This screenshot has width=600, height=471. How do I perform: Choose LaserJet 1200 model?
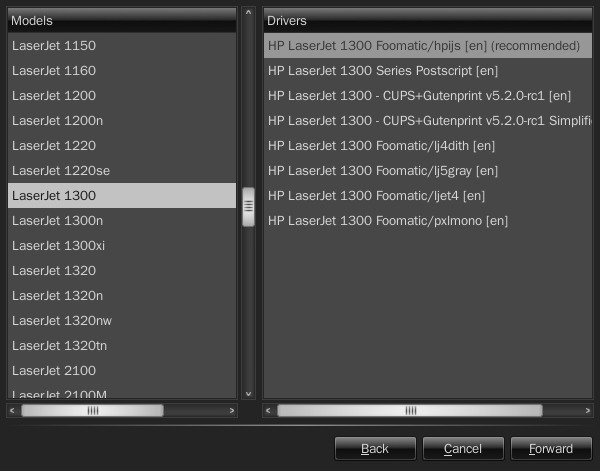[122, 96]
